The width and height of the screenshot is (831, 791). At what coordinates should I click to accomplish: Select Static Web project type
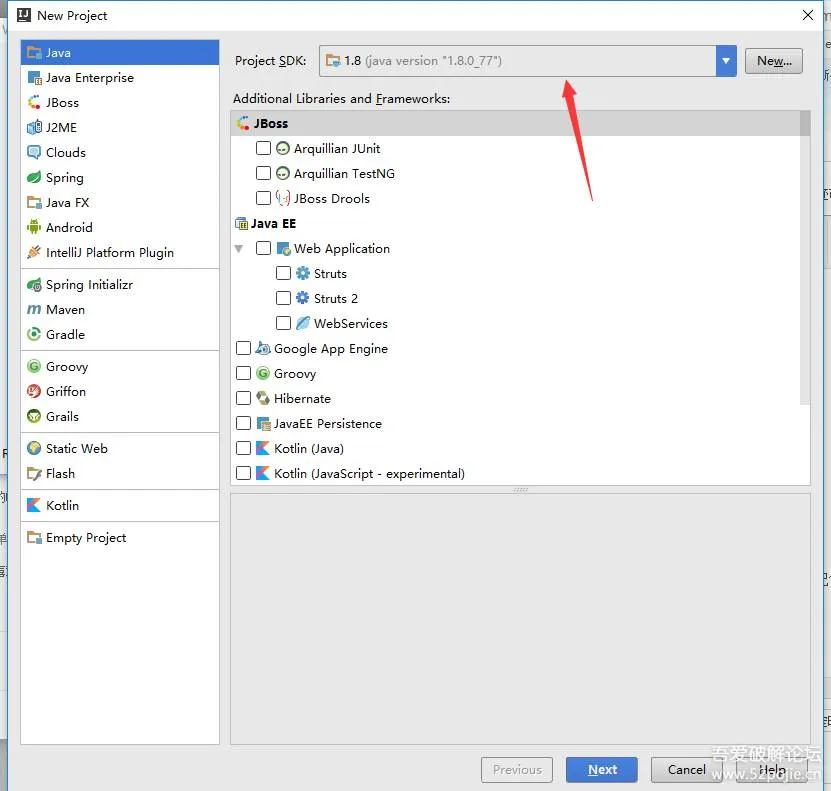pos(120,448)
